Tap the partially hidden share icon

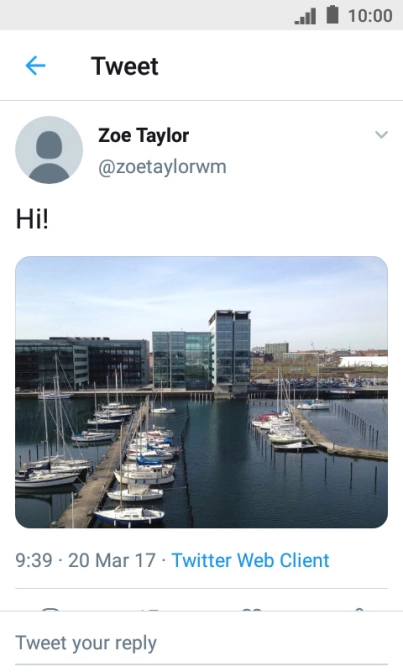(359, 609)
